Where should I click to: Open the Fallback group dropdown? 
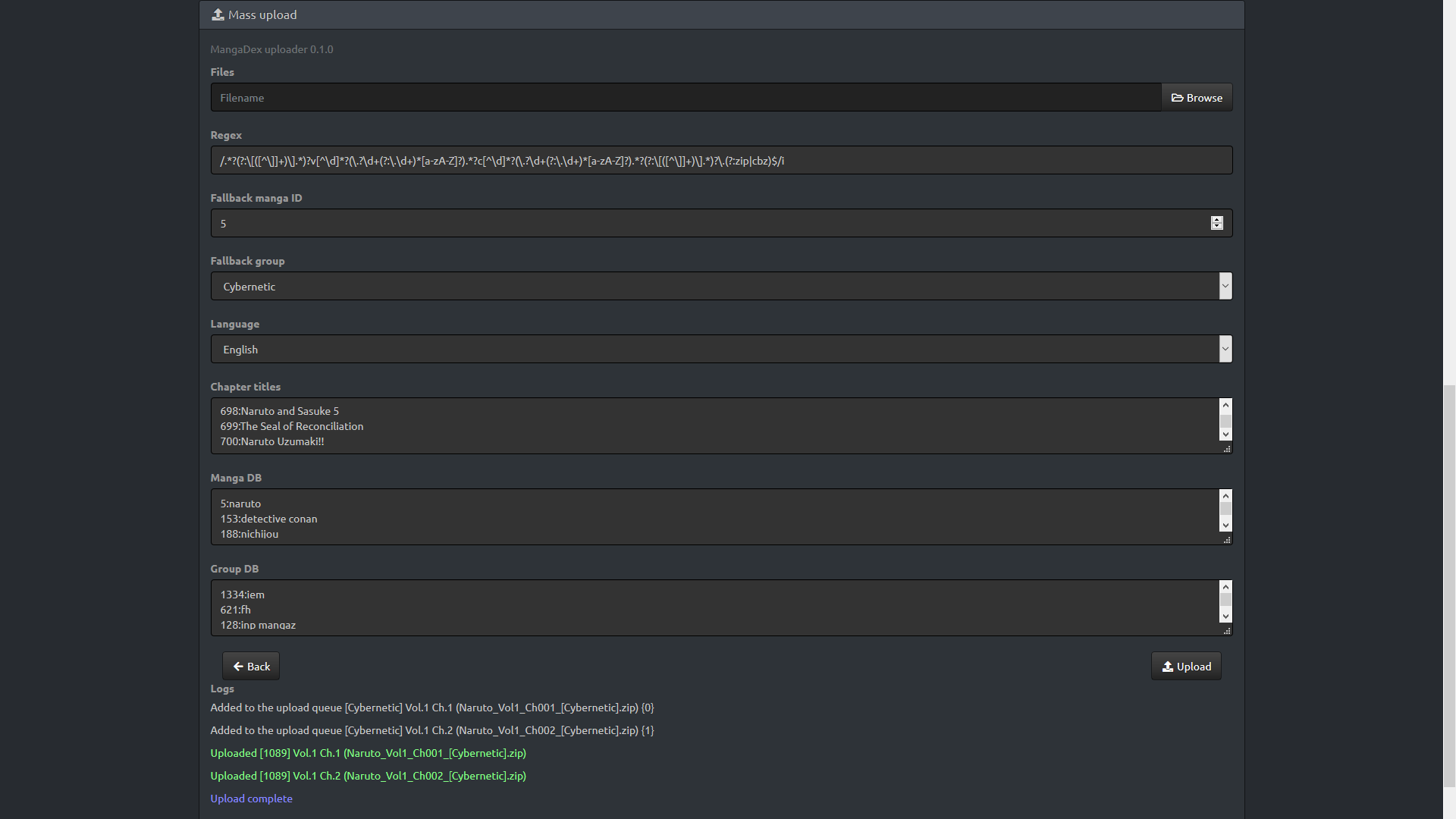point(720,287)
